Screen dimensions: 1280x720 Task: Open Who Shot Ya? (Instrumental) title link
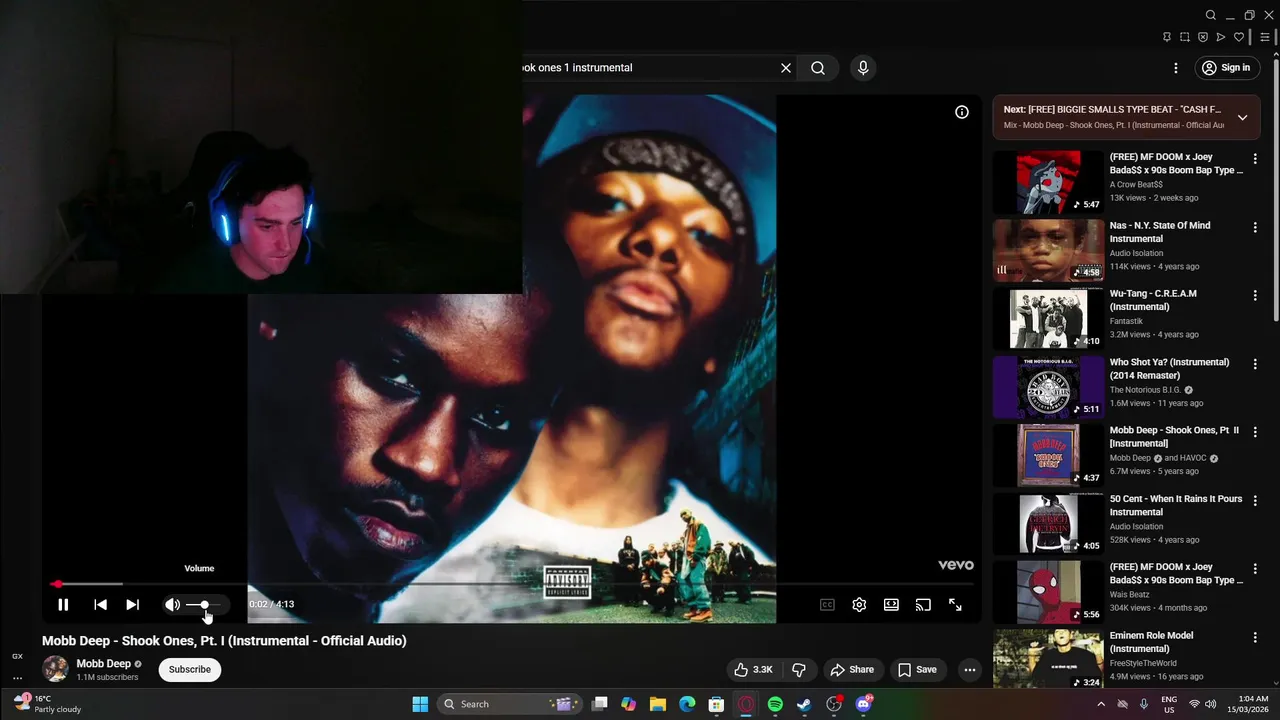point(1170,369)
